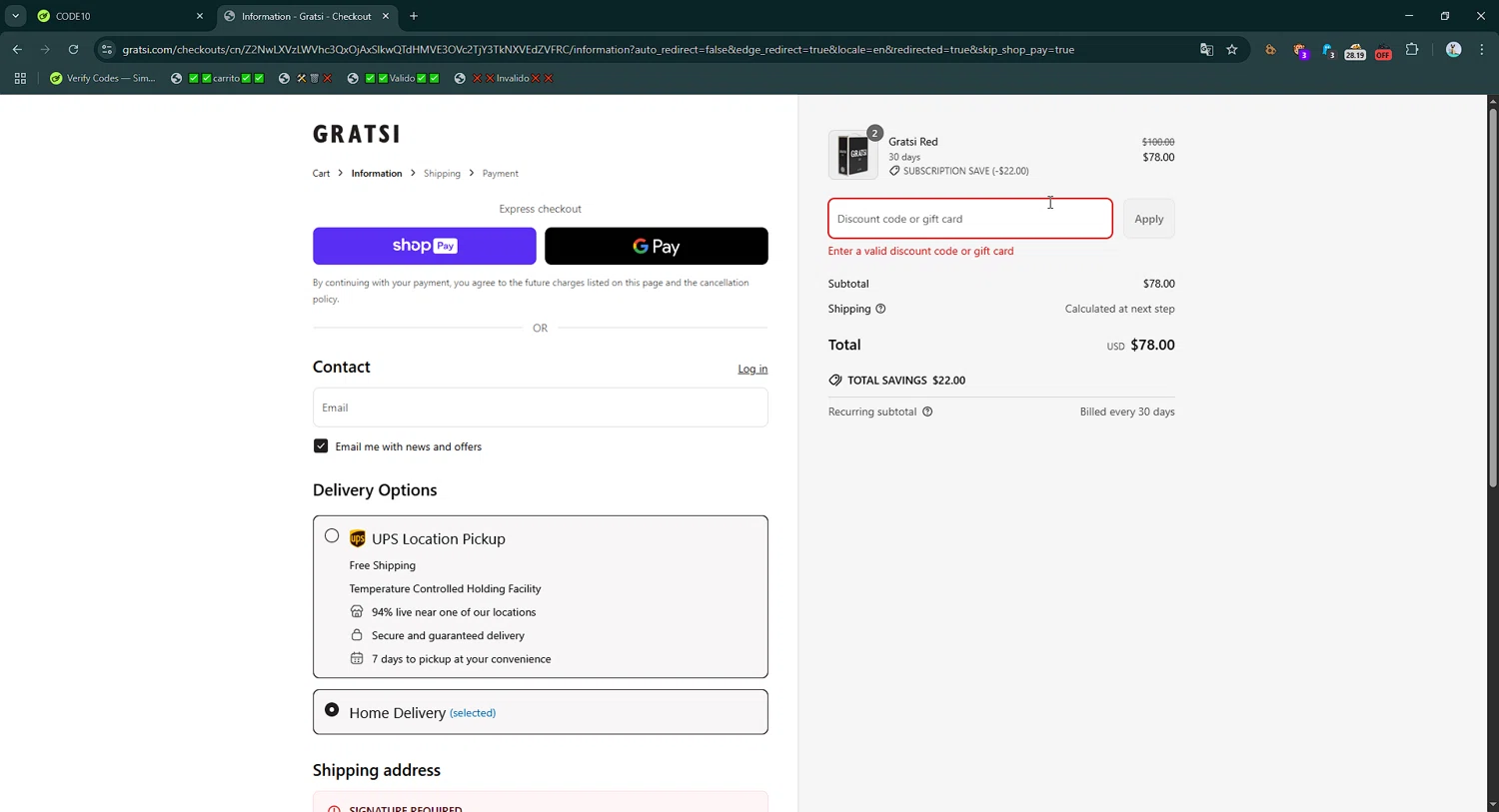
Task: View site information icon in address bar
Action: 107,49
